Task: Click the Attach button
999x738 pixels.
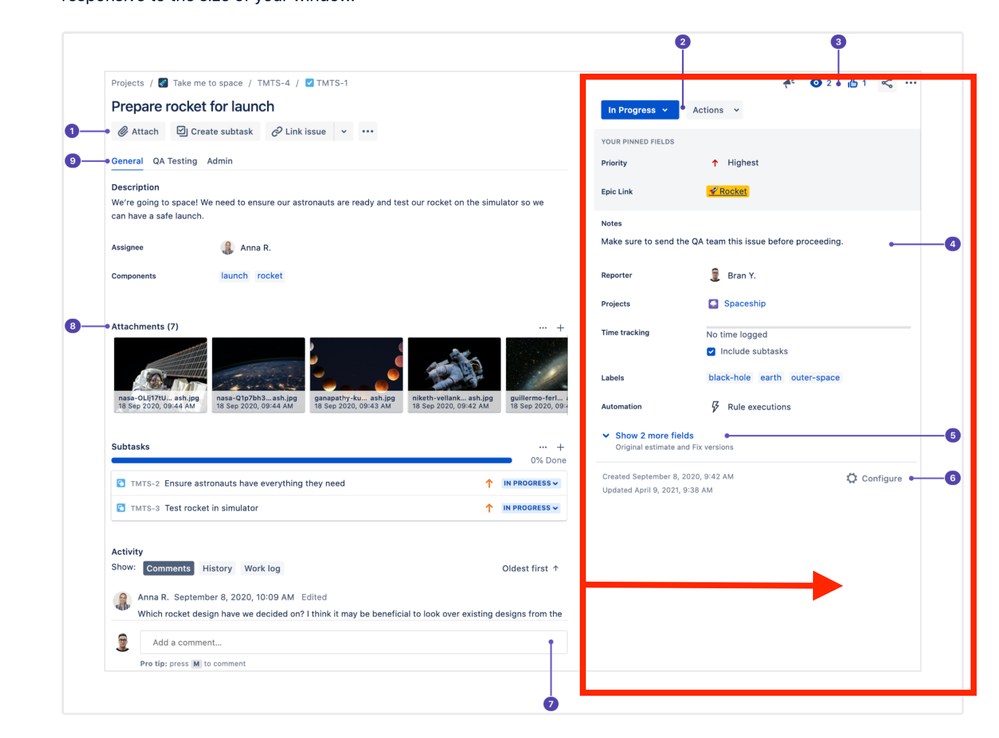Action: point(138,131)
